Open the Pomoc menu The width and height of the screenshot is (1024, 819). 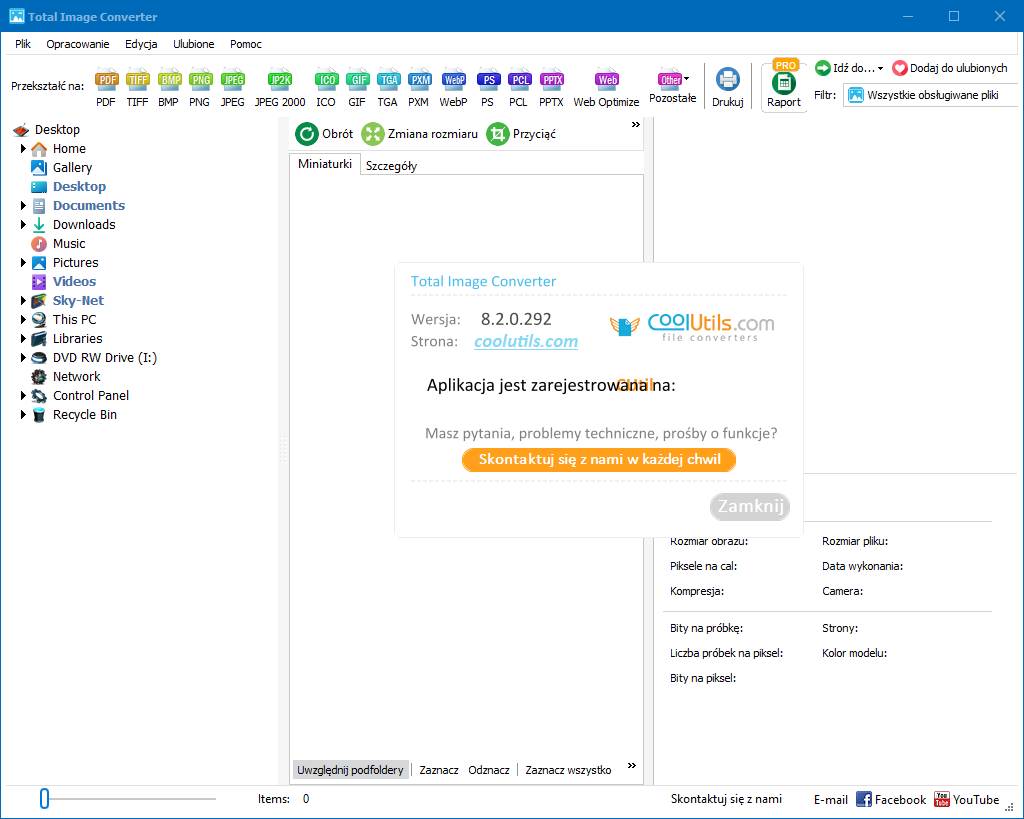click(x=246, y=44)
